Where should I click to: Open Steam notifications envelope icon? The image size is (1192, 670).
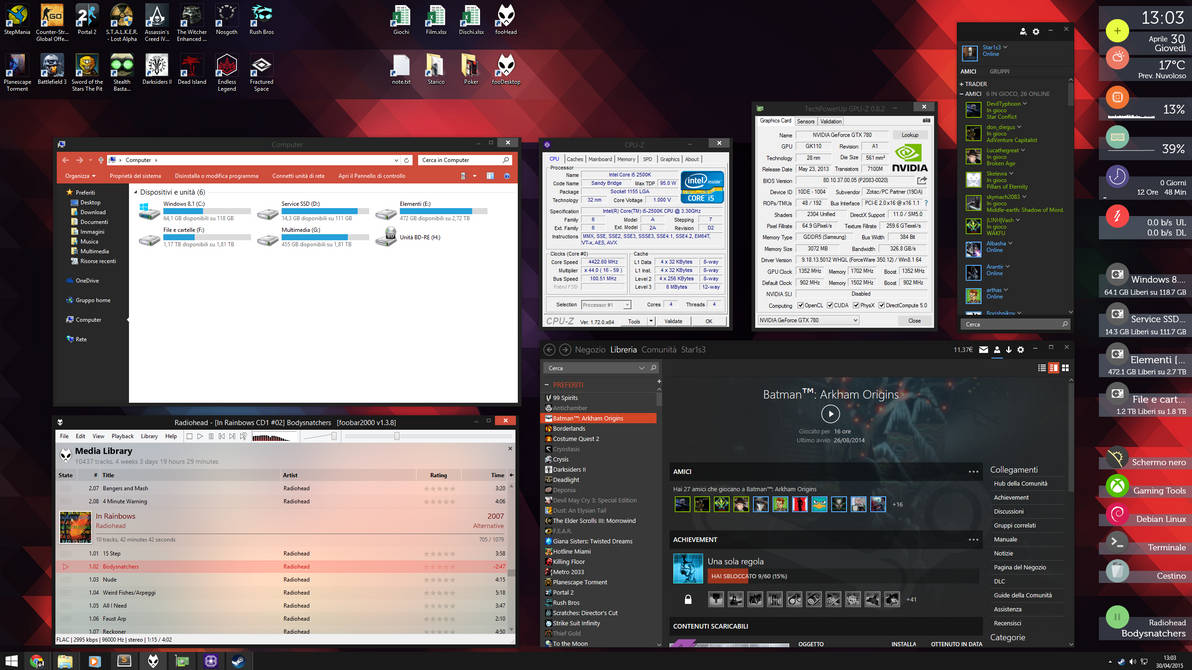984,349
